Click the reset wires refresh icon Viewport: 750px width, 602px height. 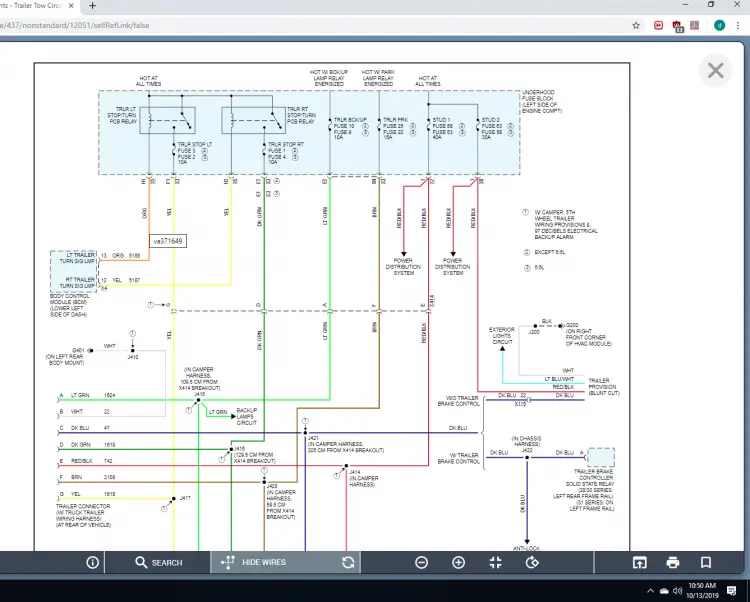pyautogui.click(x=348, y=562)
